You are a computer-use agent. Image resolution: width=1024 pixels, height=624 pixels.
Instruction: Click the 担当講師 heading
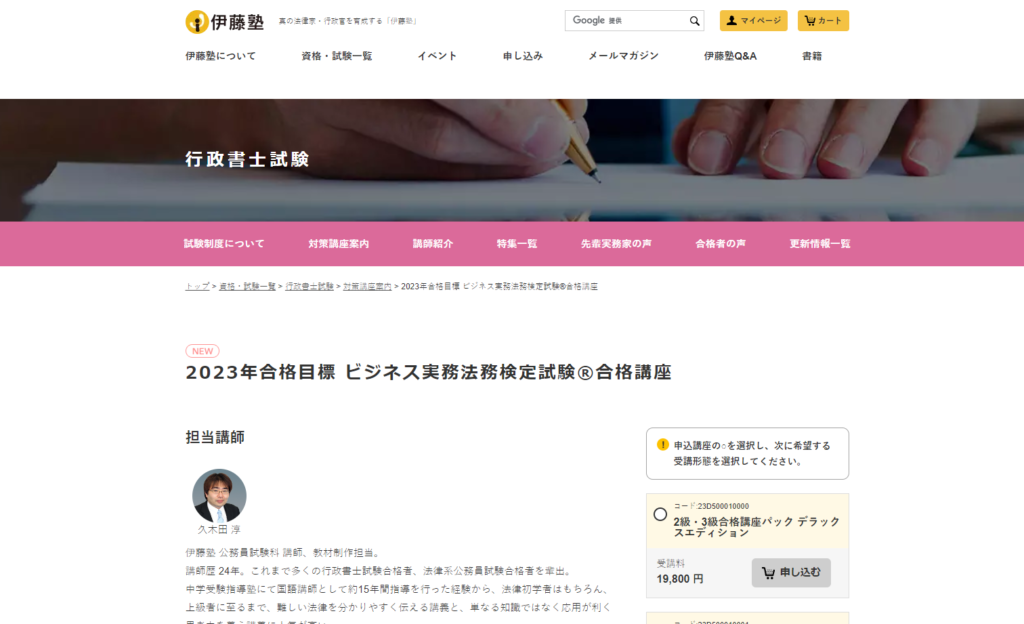(215, 437)
